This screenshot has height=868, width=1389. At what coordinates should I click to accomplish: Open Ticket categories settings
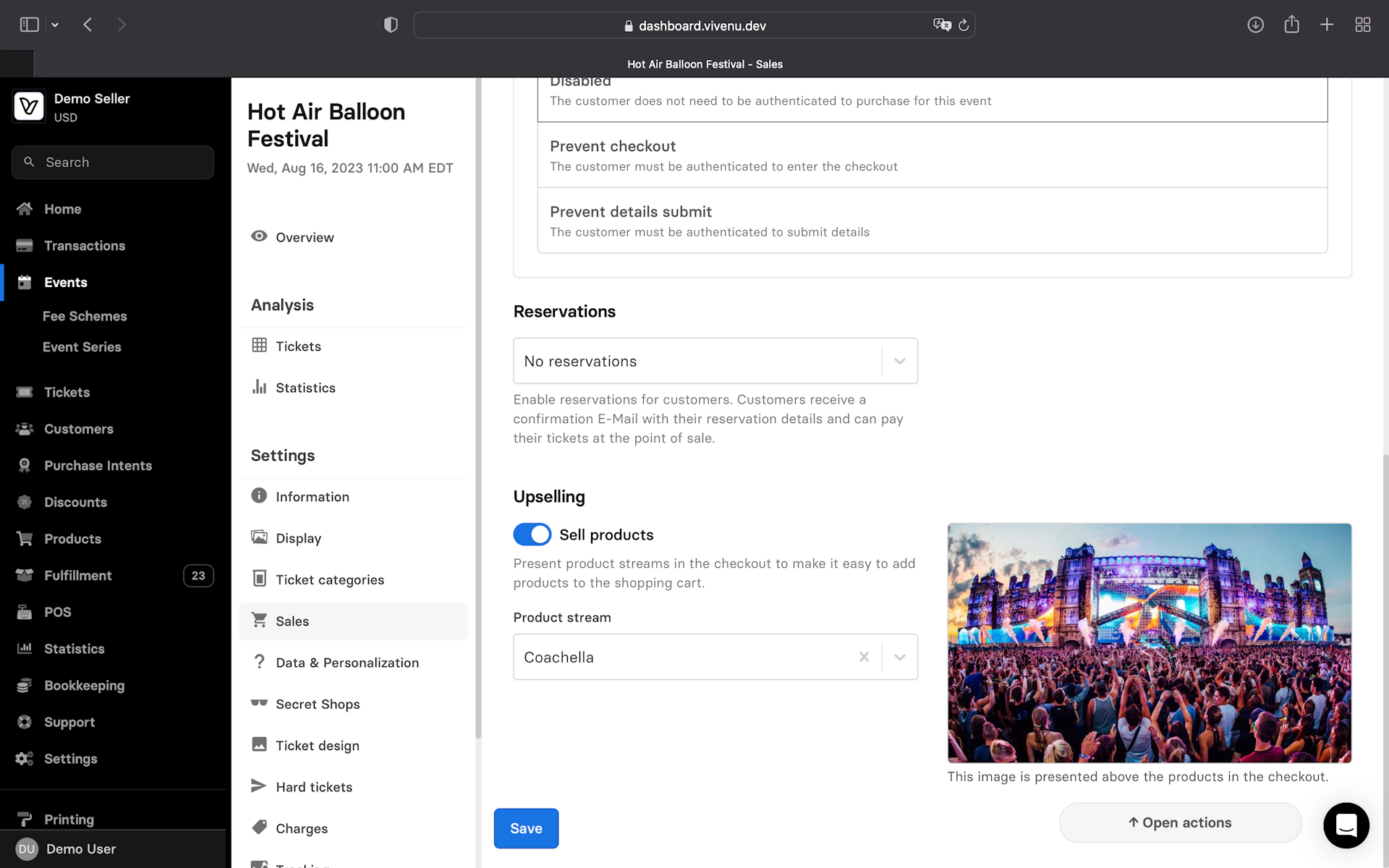pos(329,579)
